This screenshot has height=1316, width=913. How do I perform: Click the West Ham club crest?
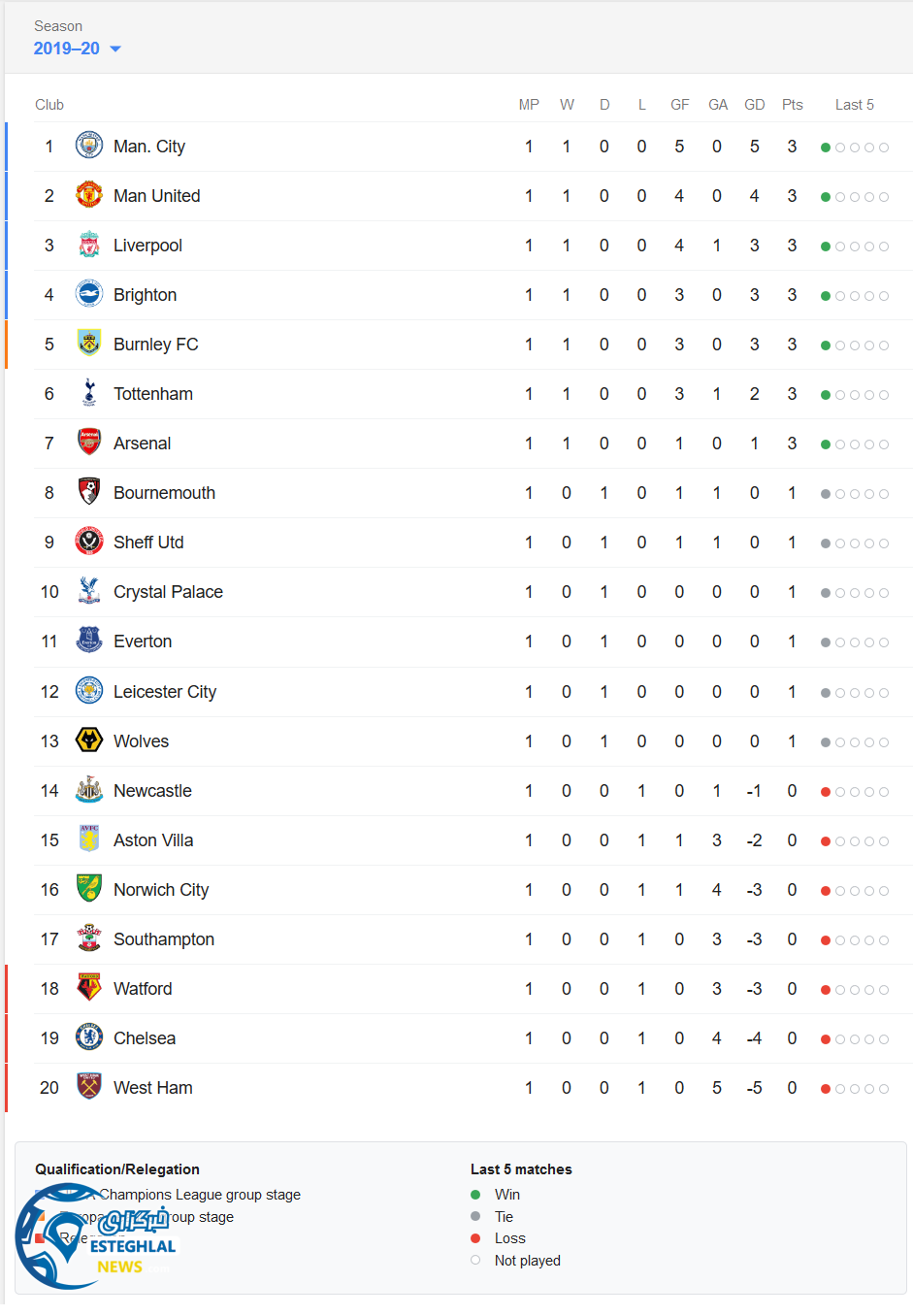pyautogui.click(x=89, y=1087)
